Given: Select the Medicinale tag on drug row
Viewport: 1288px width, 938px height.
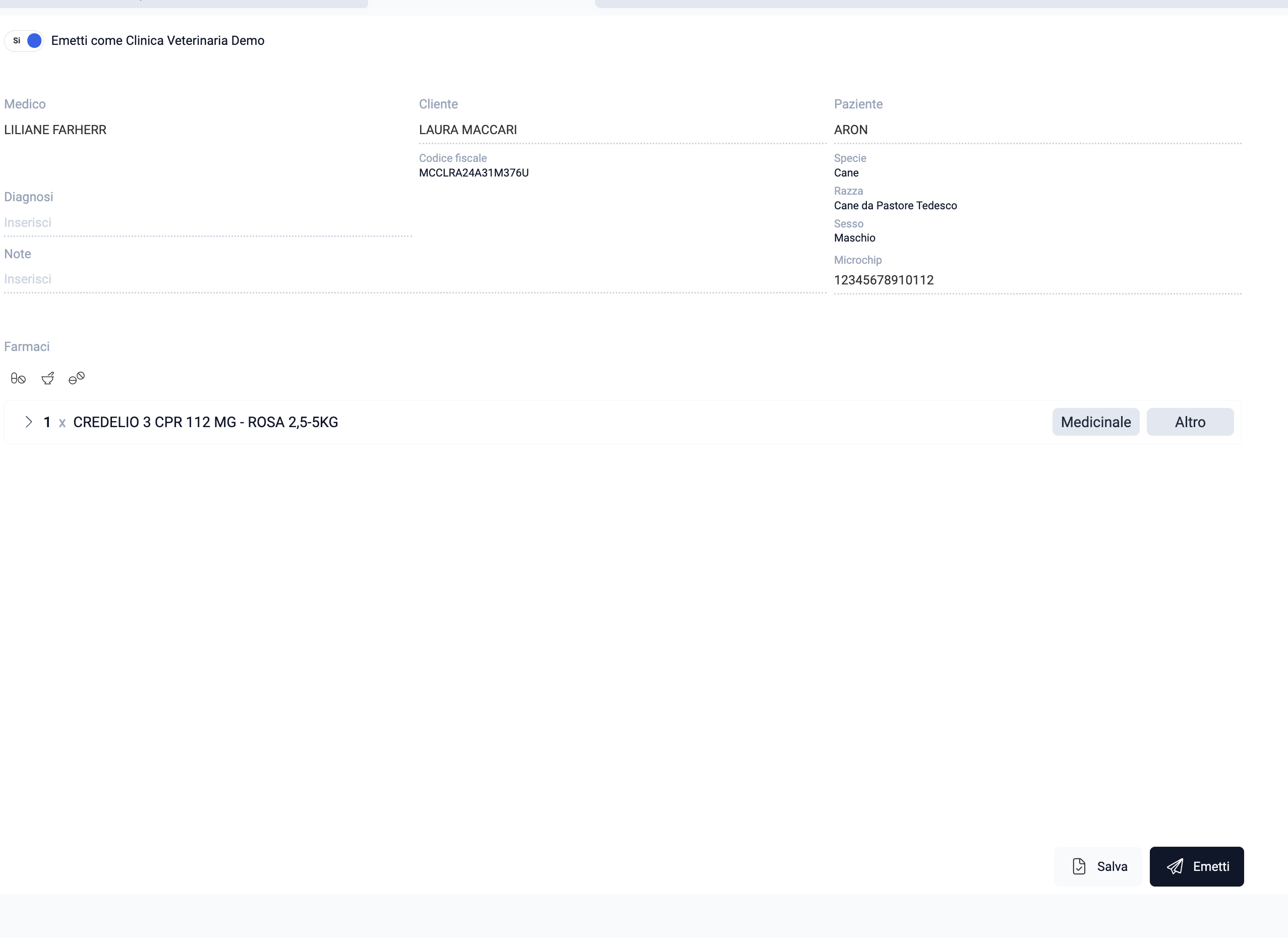Looking at the screenshot, I should (1095, 422).
